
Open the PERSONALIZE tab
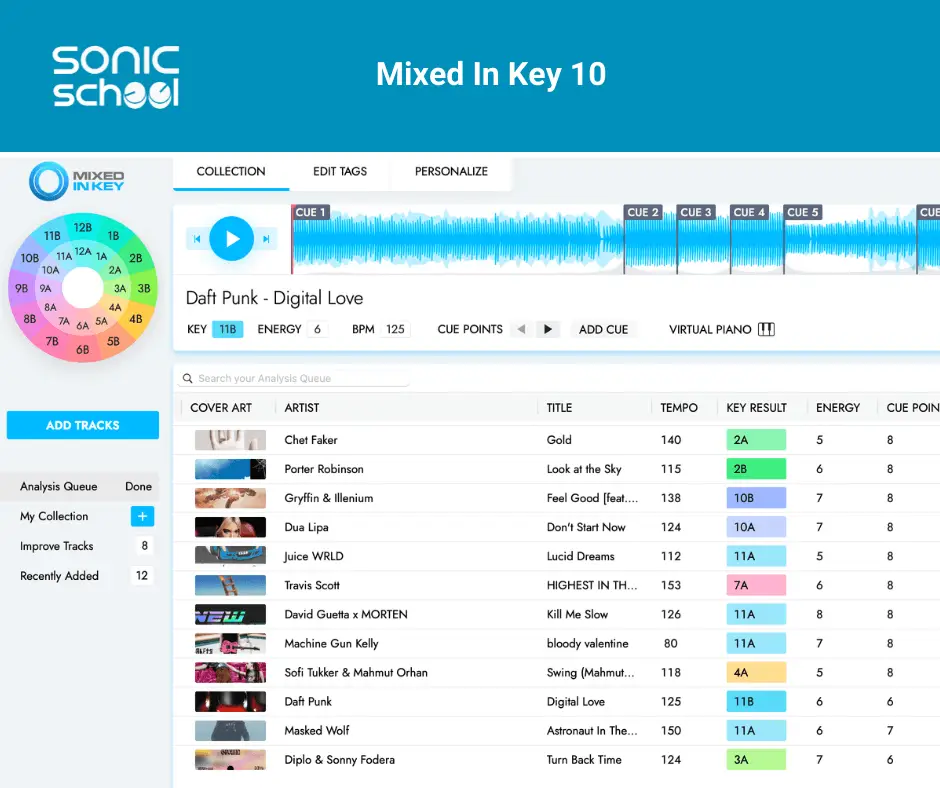point(450,172)
